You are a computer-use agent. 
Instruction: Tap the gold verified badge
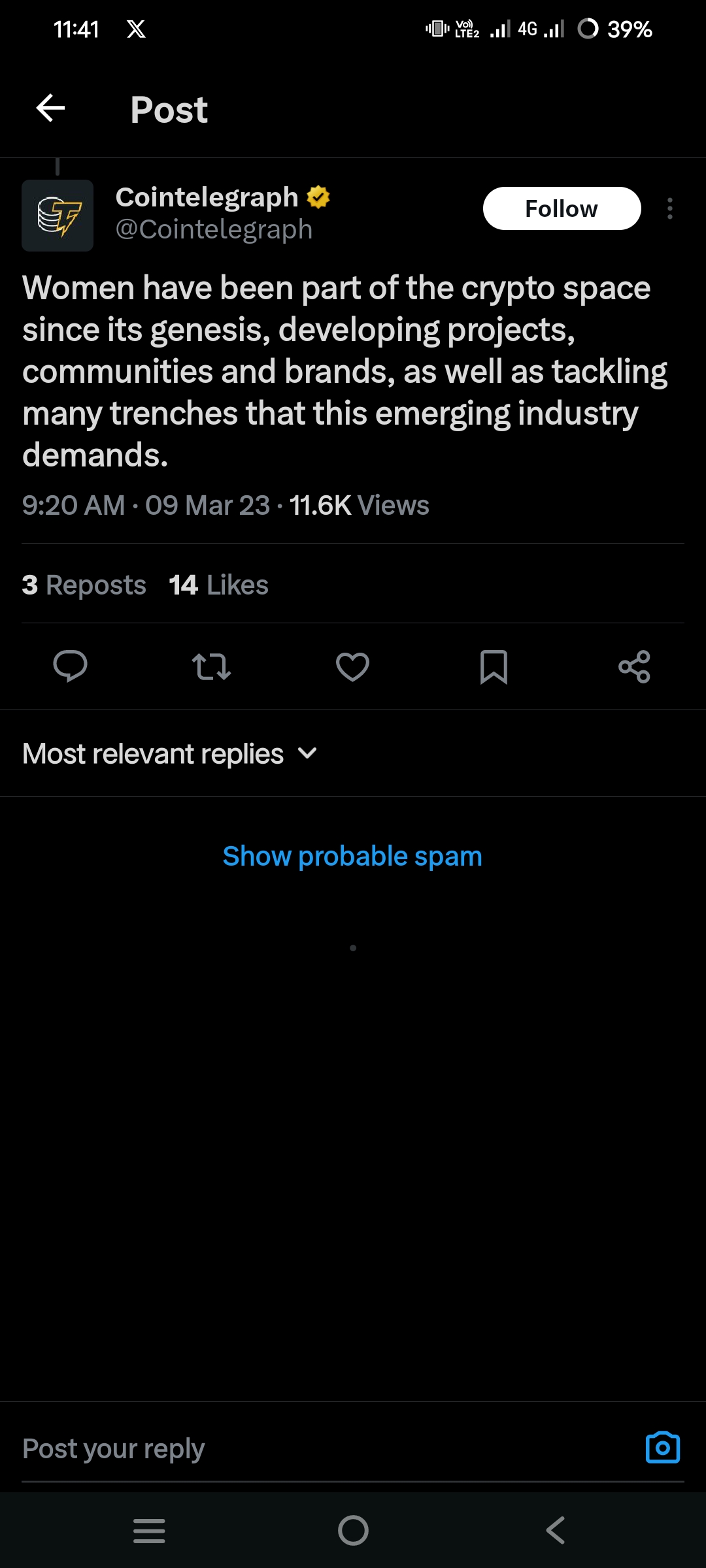pos(318,197)
